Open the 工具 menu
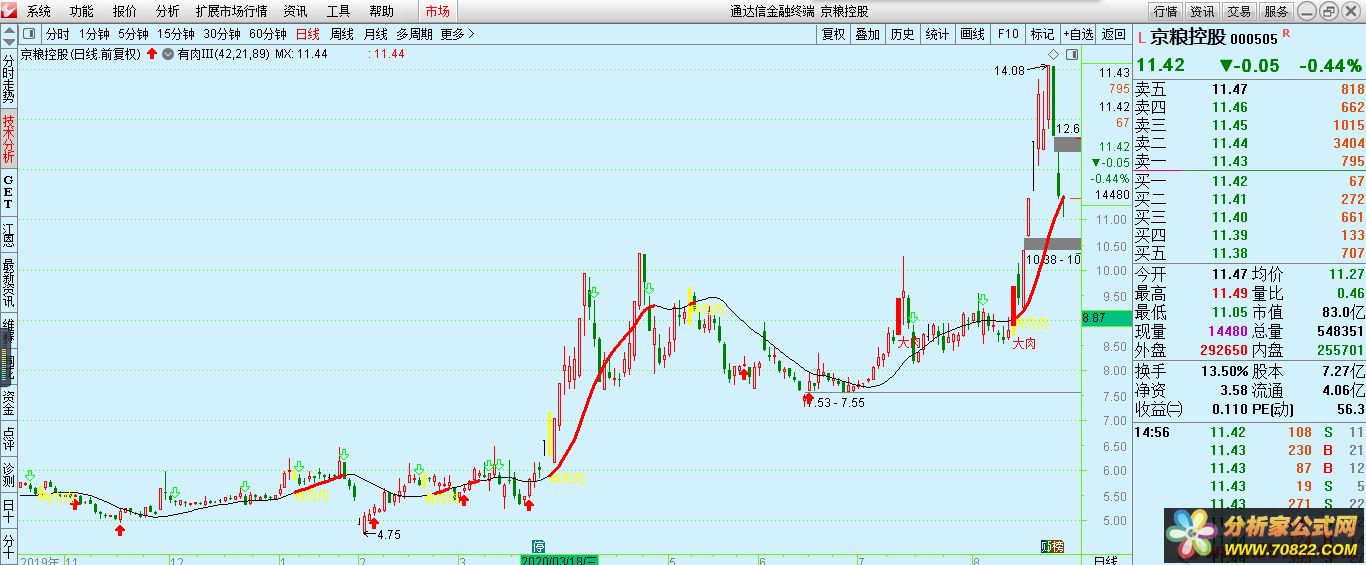Image resolution: width=1366 pixels, height=565 pixels. coord(338,11)
